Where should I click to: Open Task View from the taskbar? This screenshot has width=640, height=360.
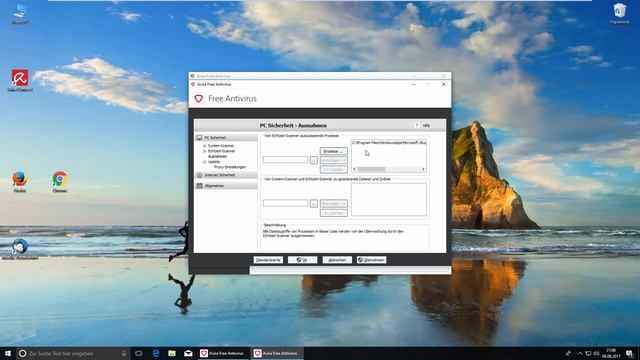(139, 353)
